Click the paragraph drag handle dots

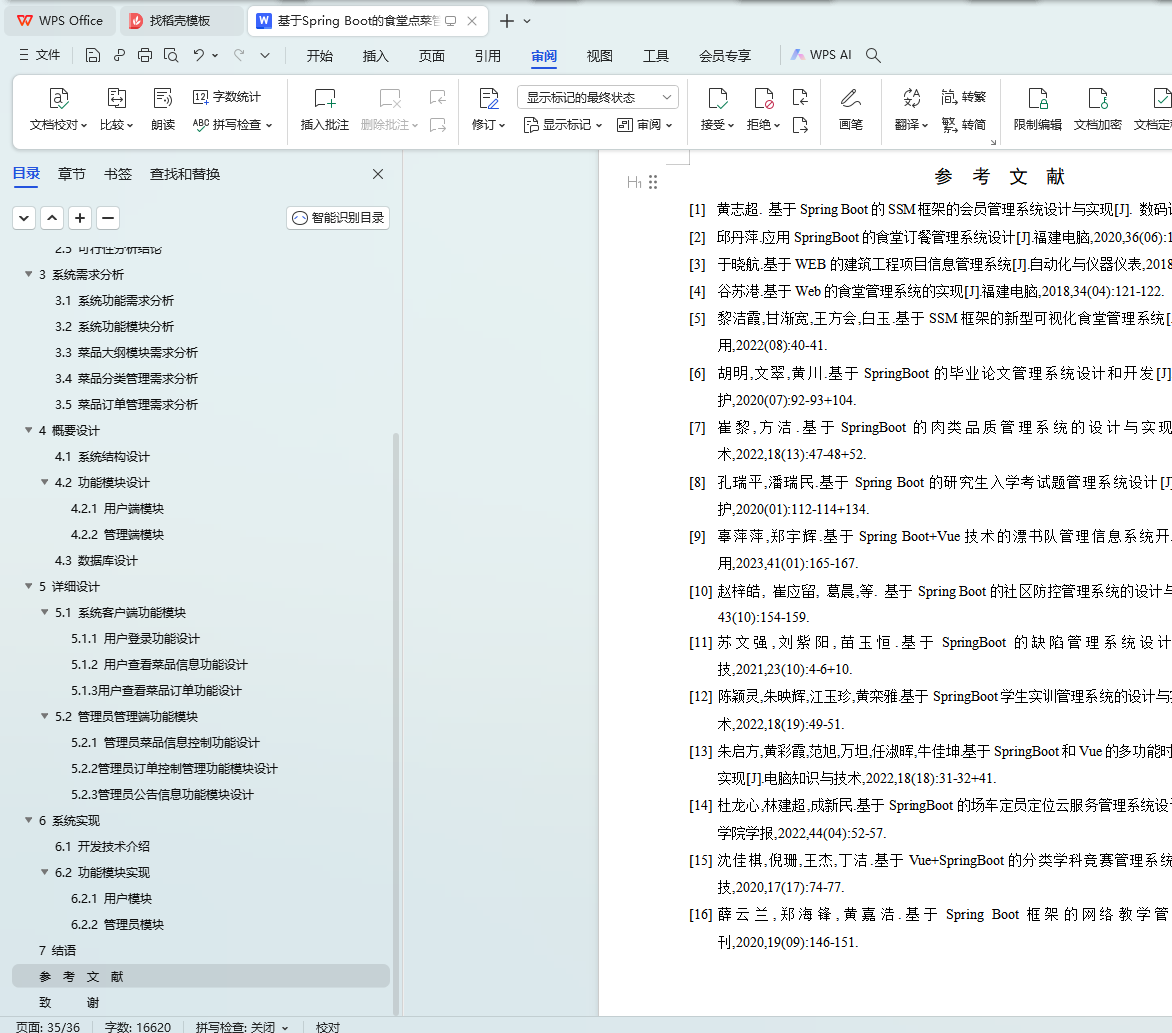pos(653,182)
